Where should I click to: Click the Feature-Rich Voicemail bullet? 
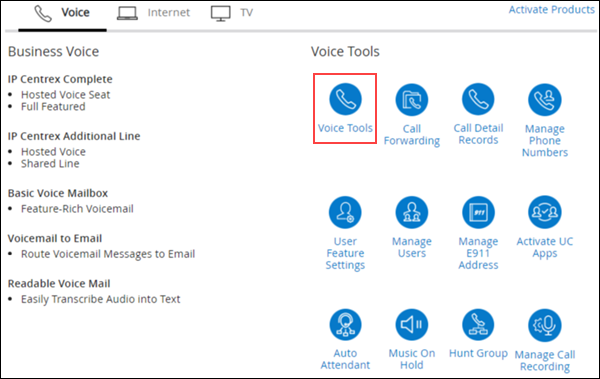77,209
